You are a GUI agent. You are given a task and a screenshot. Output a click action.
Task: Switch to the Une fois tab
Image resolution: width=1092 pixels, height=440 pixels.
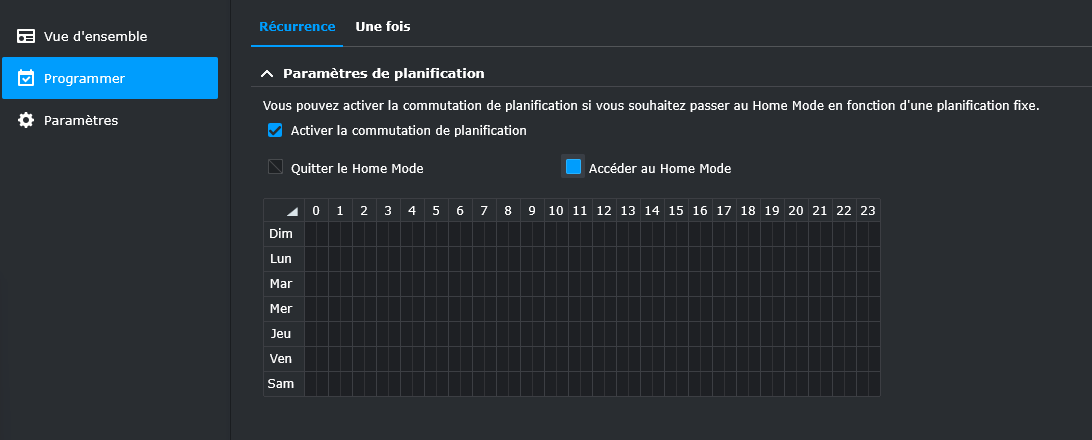[x=383, y=27]
